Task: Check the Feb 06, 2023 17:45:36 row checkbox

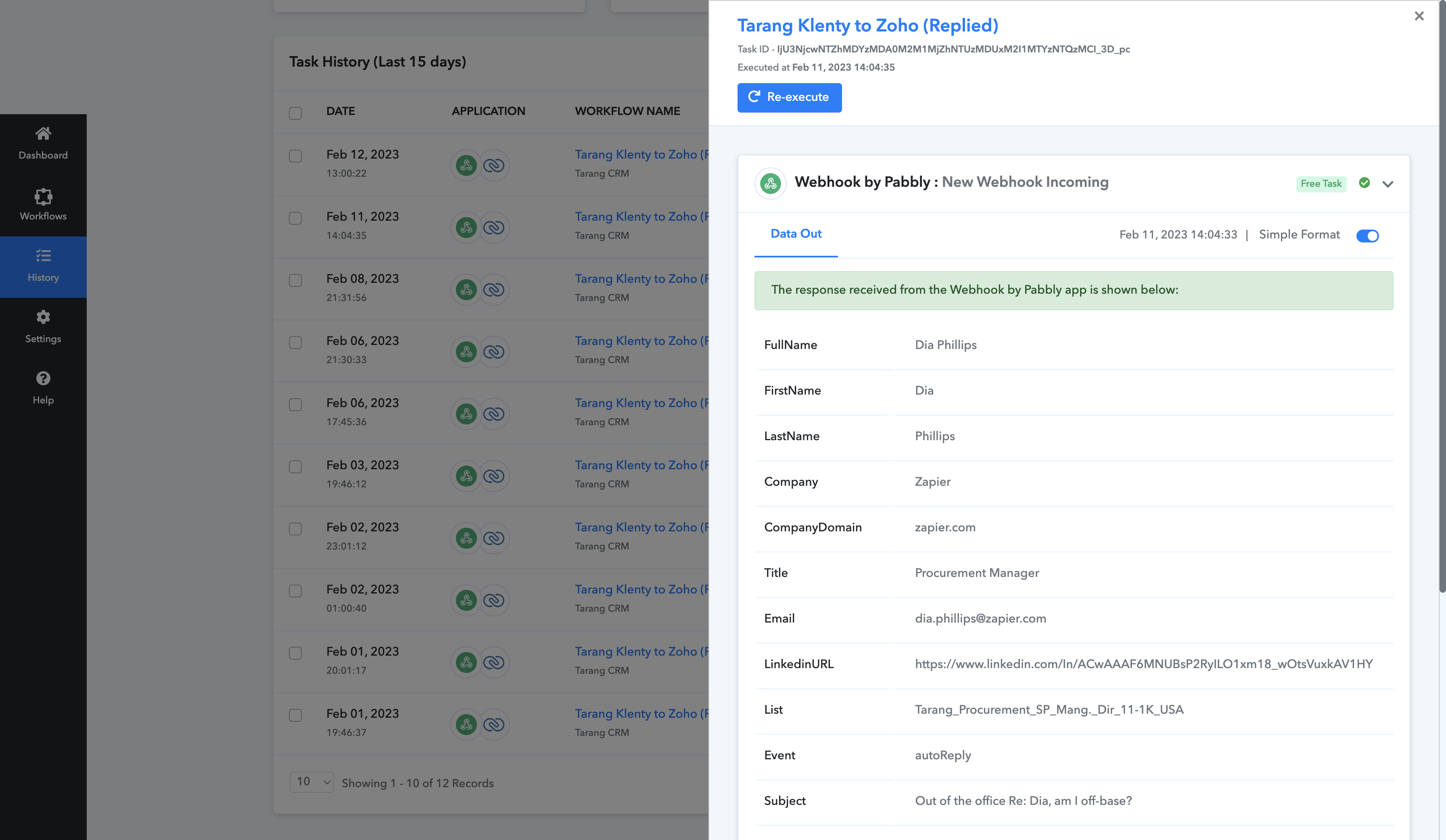Action: [295, 405]
